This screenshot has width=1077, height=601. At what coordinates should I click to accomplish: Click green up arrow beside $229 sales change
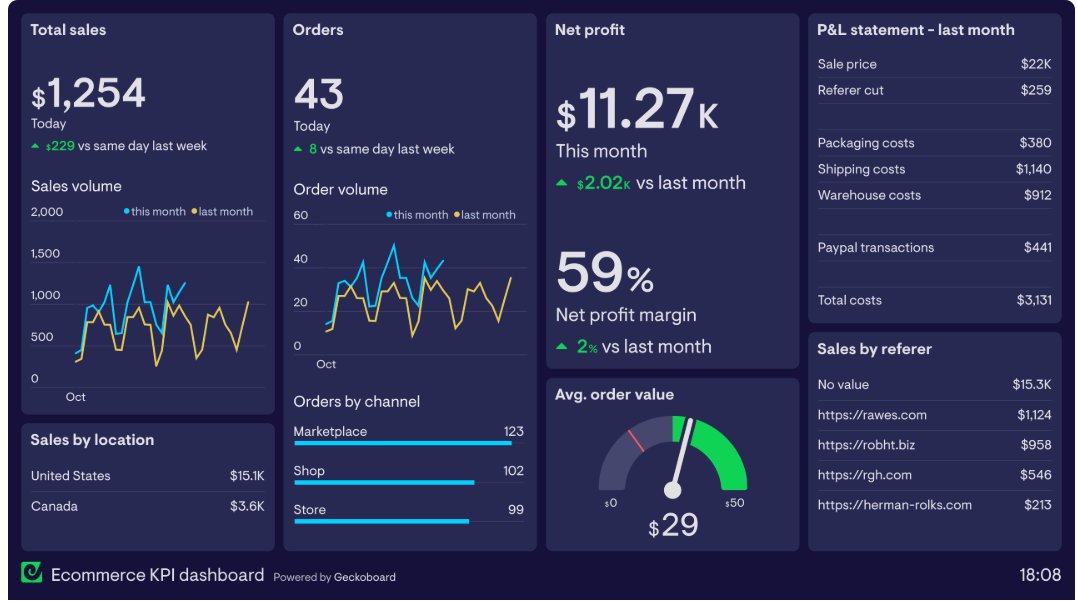click(36, 147)
